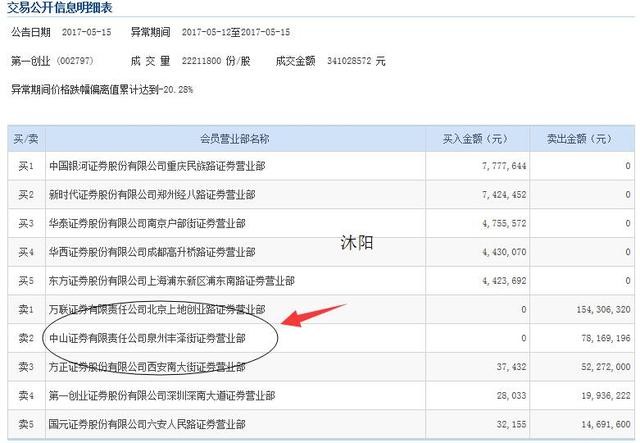Screen dimensions: 640x443
Task: Click the 买3 rank cell
Action: pos(26,223)
